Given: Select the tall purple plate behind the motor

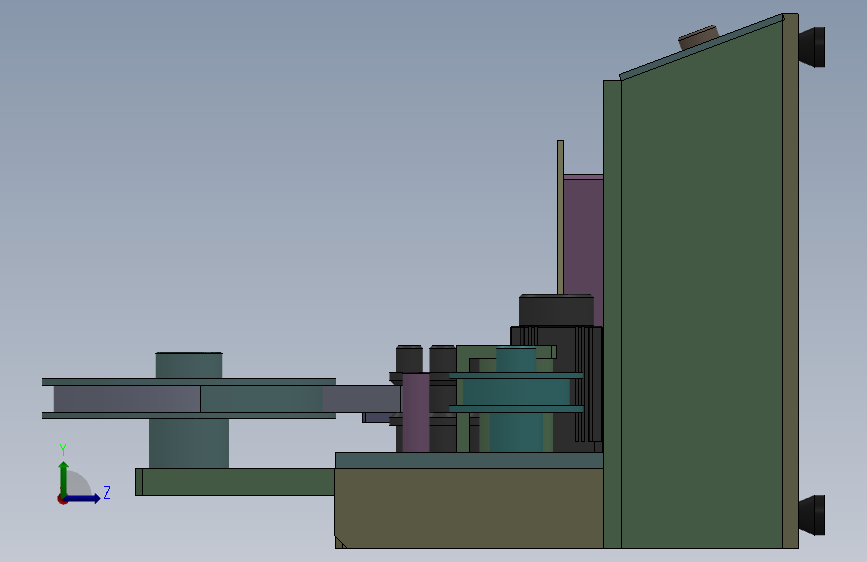Looking at the screenshot, I should (x=583, y=250).
